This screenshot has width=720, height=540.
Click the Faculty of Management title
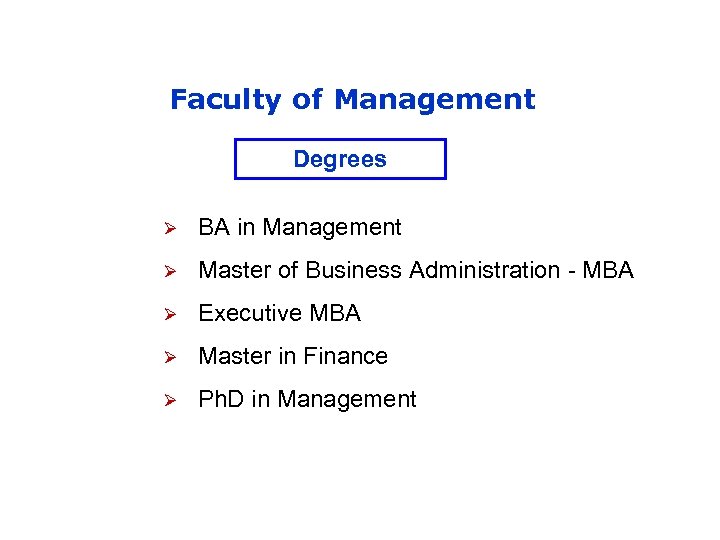[352, 100]
